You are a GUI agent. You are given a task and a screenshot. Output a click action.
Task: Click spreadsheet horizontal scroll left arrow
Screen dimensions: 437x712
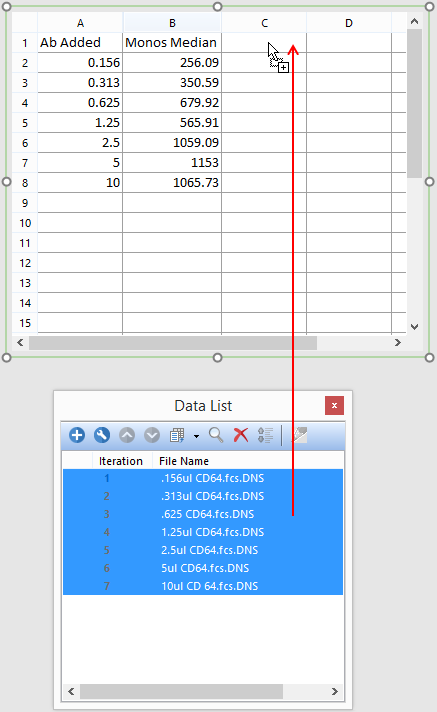20,343
